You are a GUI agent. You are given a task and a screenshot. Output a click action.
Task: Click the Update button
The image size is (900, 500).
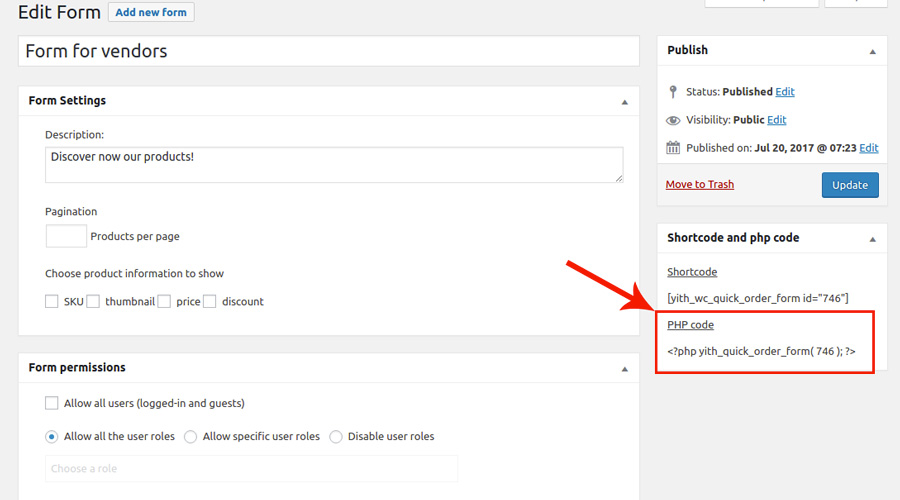850,185
